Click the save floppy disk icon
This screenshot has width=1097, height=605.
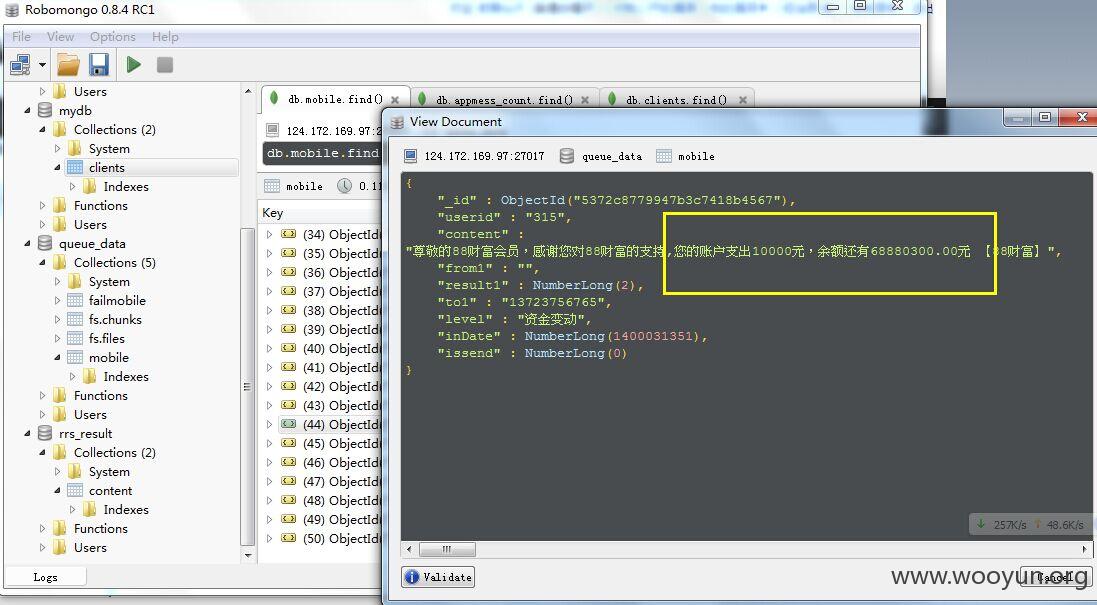(x=99, y=65)
